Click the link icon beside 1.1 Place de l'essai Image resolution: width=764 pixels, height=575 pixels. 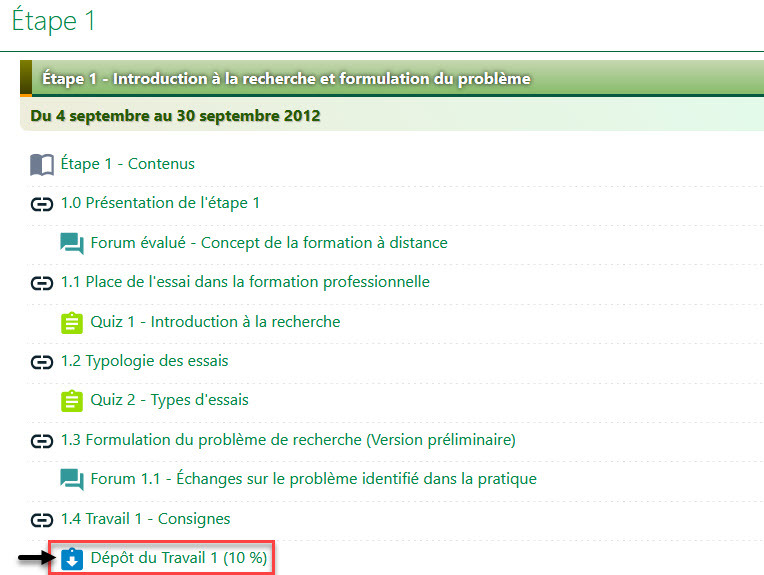point(42,283)
